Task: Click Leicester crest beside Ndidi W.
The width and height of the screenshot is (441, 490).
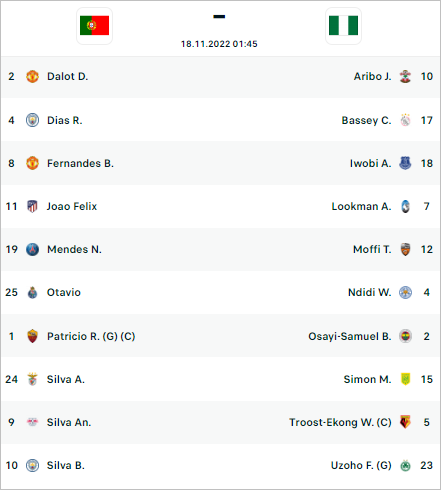Action: (x=405, y=292)
